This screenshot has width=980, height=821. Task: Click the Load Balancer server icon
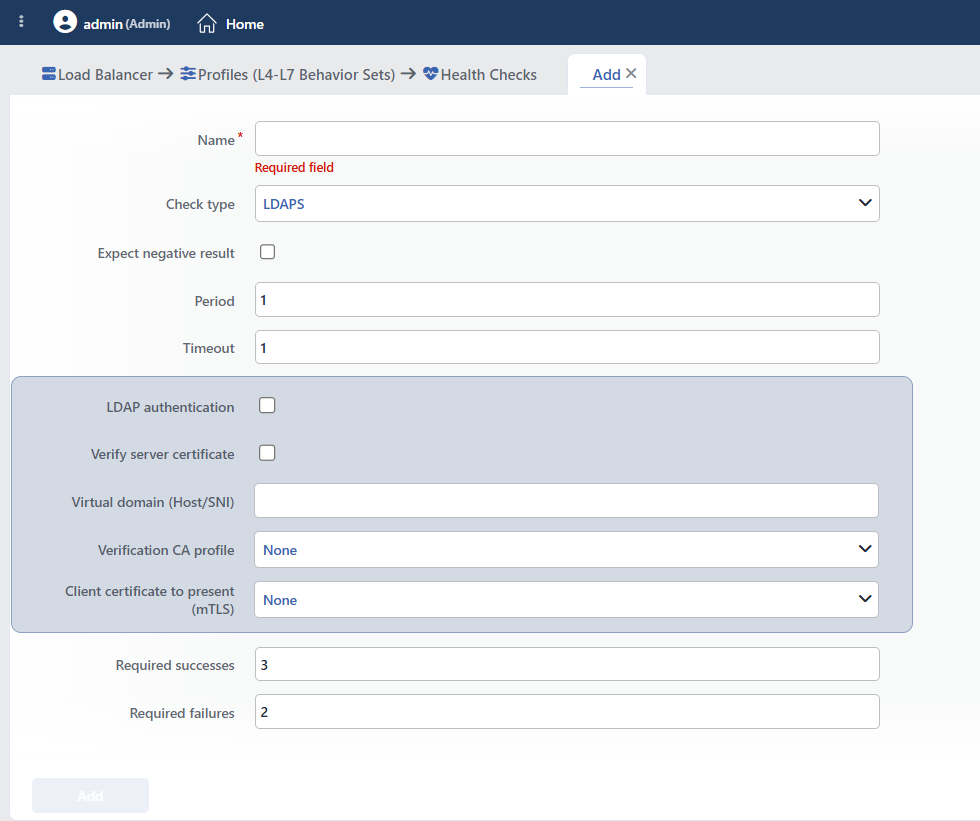[49, 74]
